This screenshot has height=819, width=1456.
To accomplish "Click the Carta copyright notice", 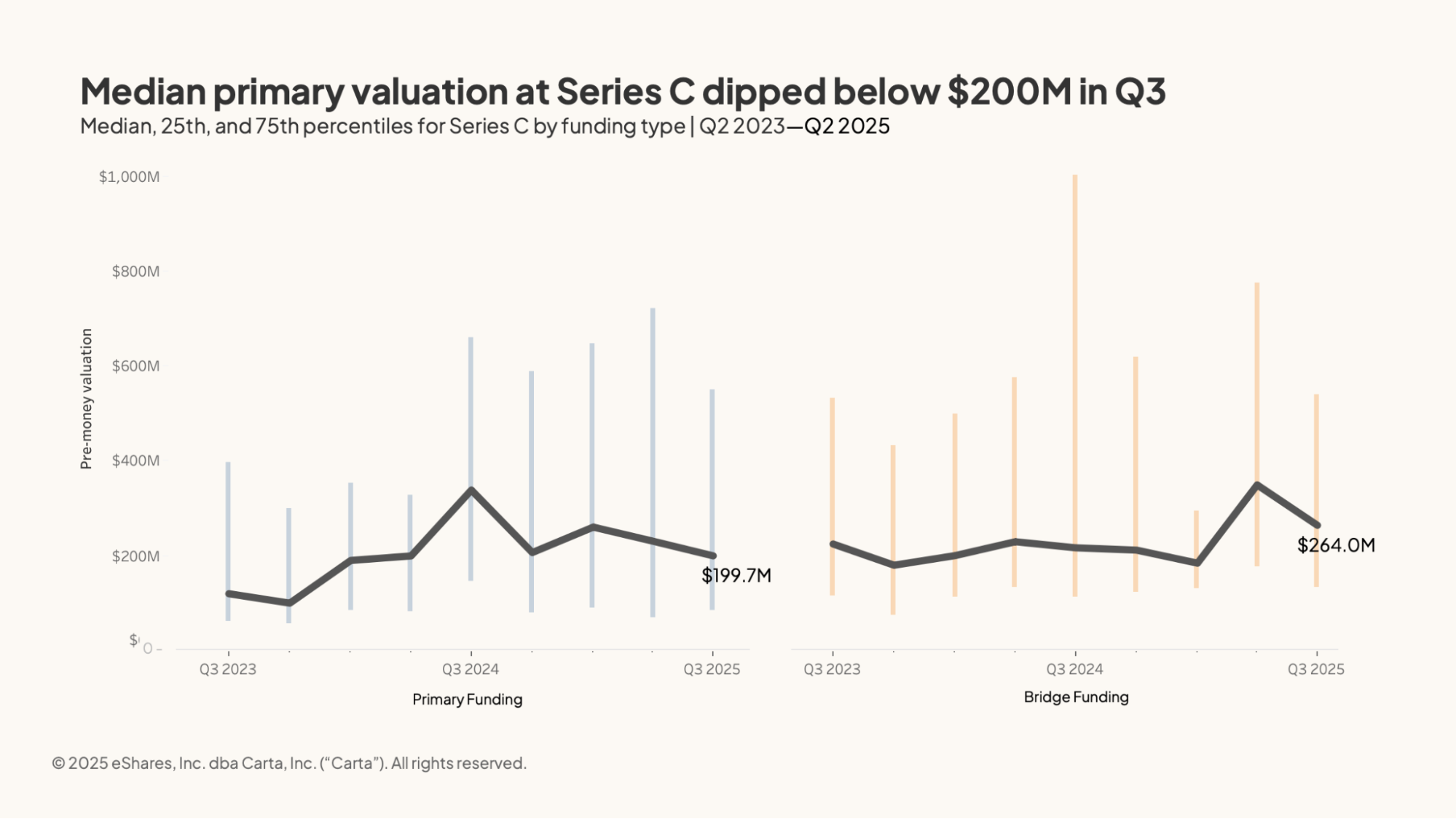I will [289, 764].
